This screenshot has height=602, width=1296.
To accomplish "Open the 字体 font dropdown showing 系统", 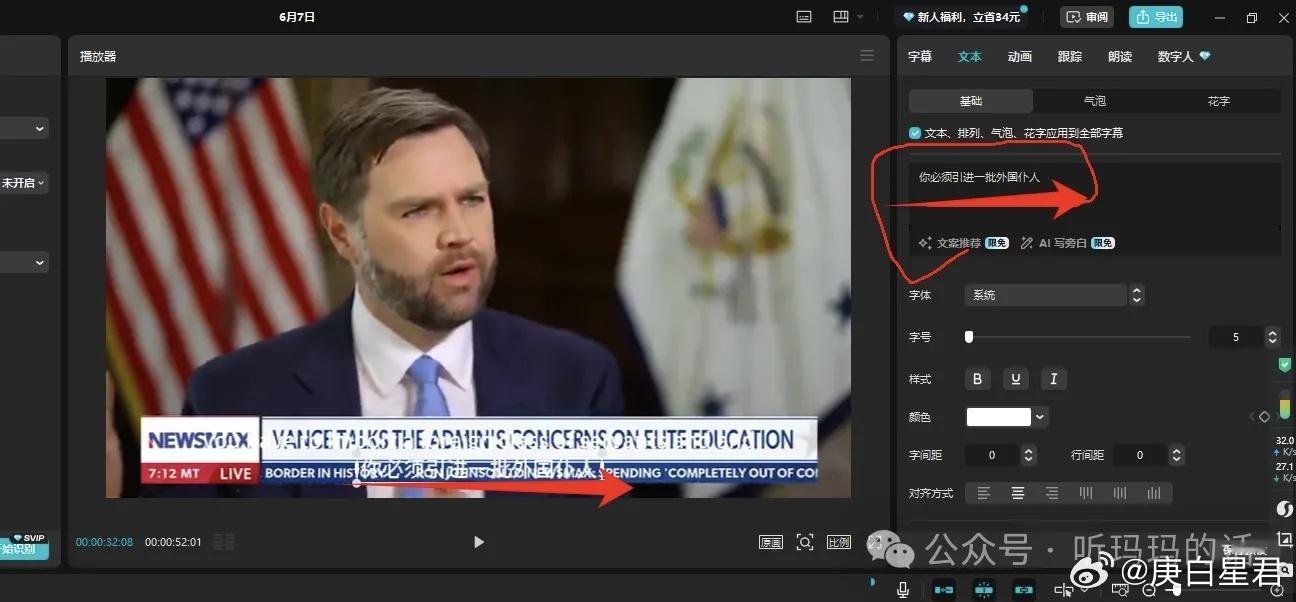I will click(x=1046, y=295).
